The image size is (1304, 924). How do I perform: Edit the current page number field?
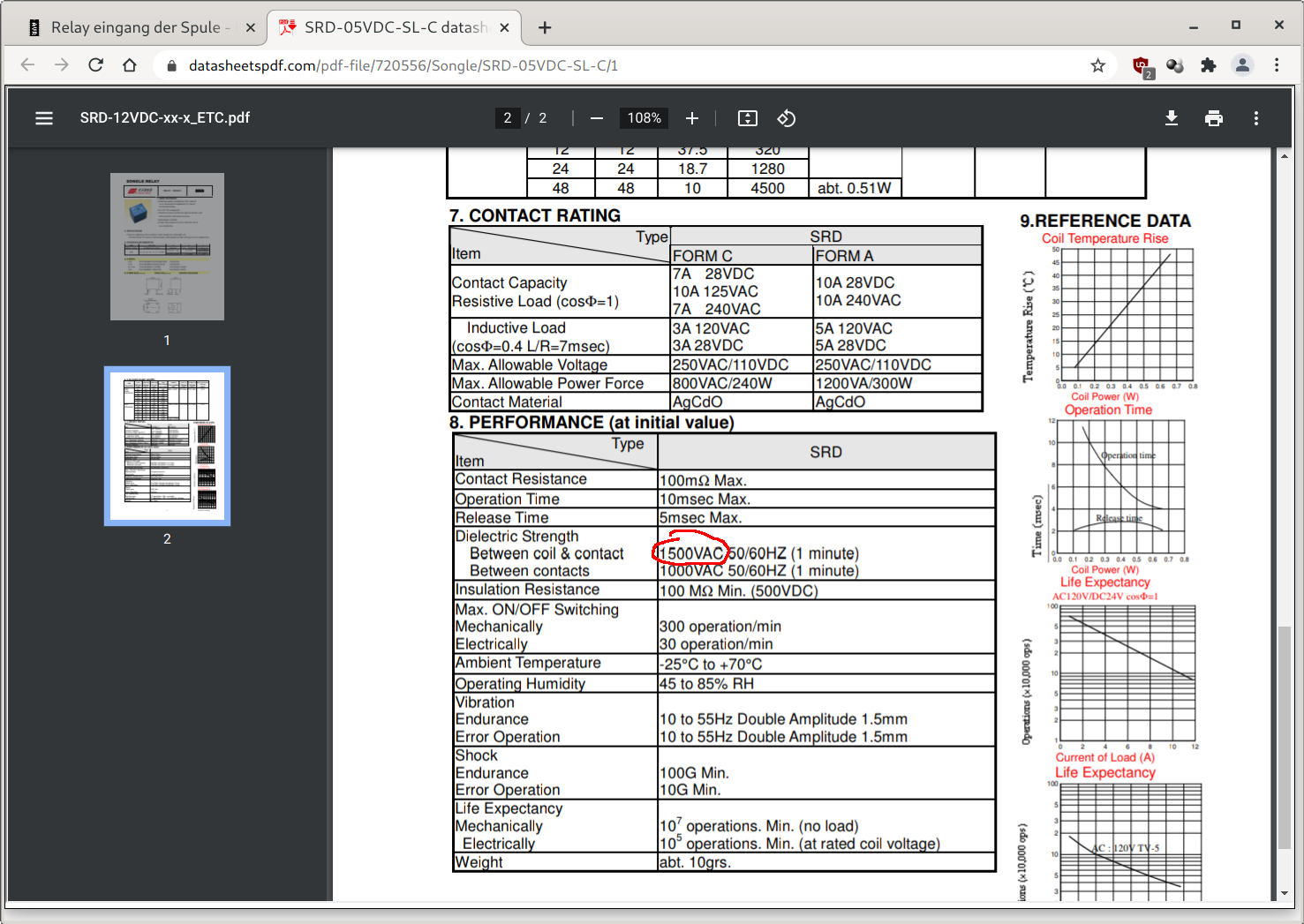point(508,118)
